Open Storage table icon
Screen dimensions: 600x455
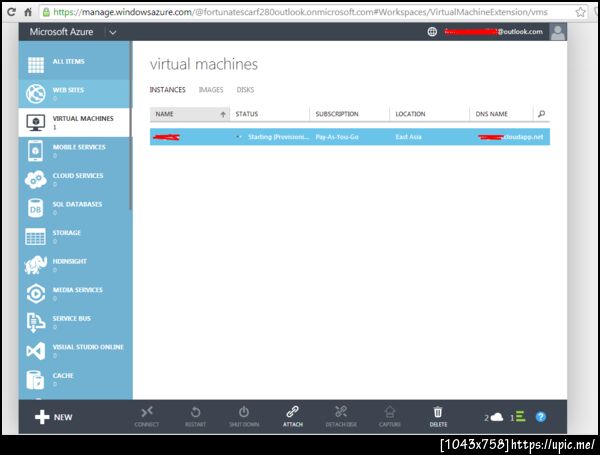[x=35, y=236]
